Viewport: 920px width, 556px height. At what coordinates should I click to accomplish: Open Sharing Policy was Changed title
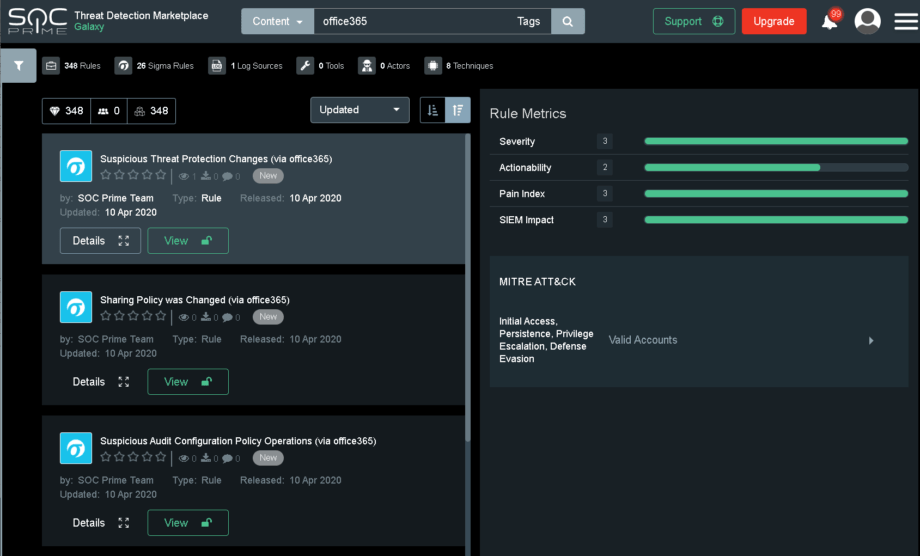(195, 300)
